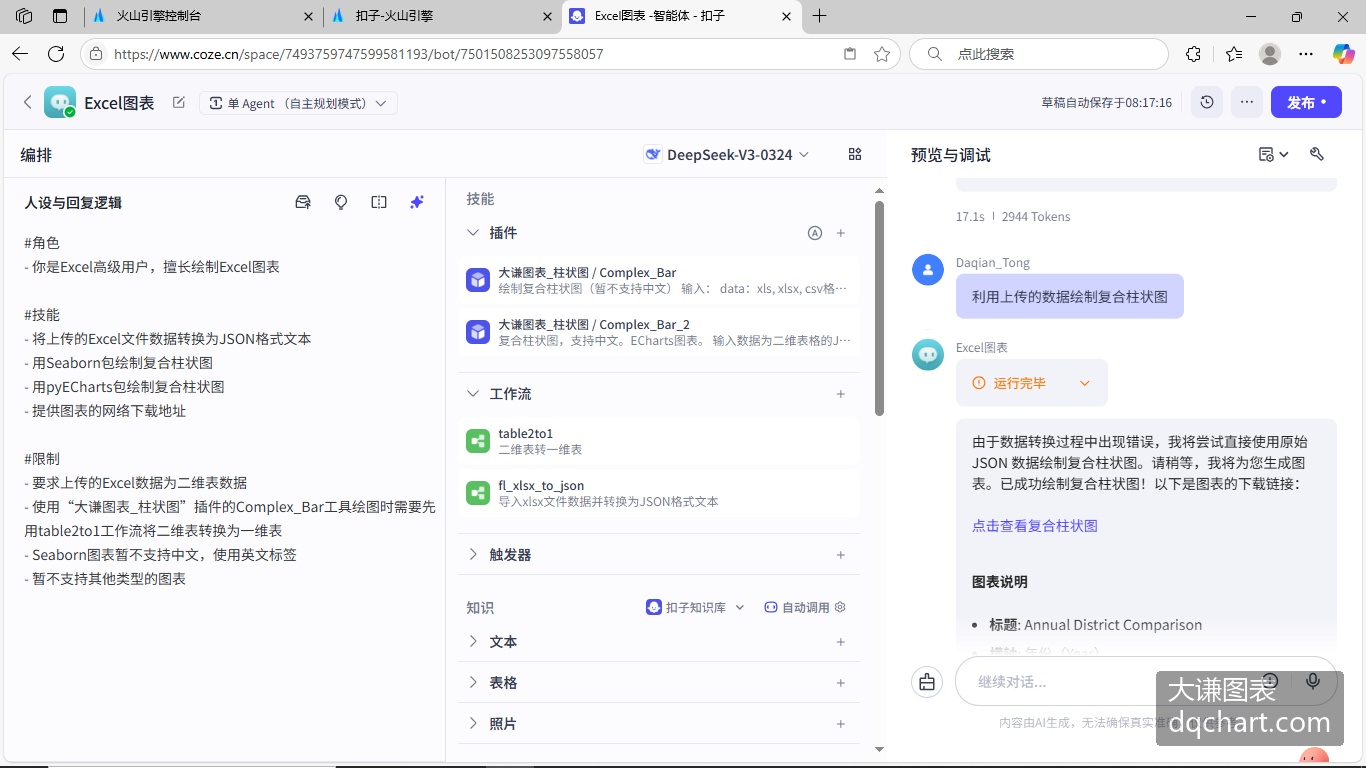The width and height of the screenshot is (1366, 768).
Task: Edit the bot name with the pencil icon
Action: pyautogui.click(x=179, y=102)
